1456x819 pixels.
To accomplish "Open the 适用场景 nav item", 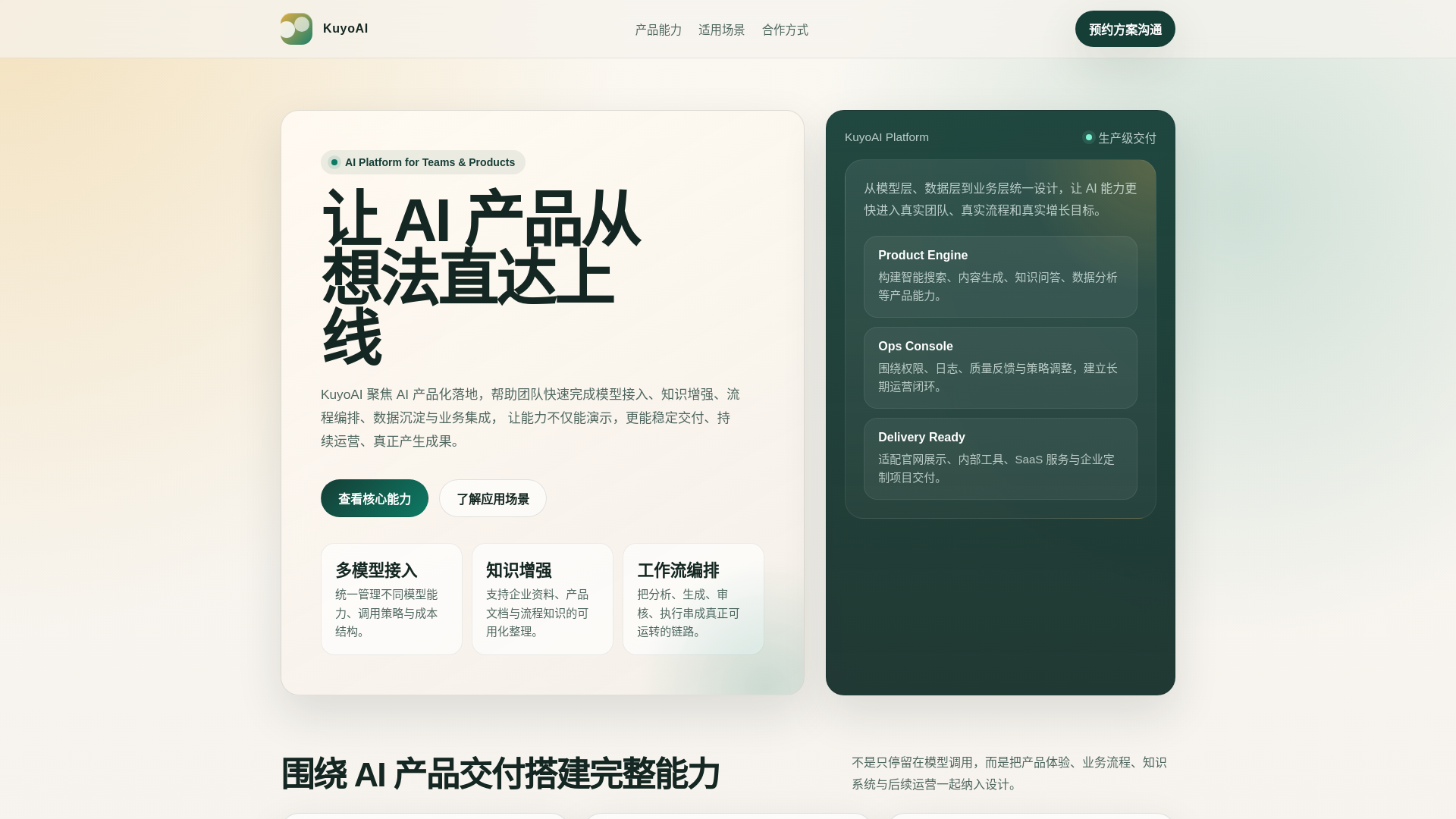I will (x=722, y=30).
